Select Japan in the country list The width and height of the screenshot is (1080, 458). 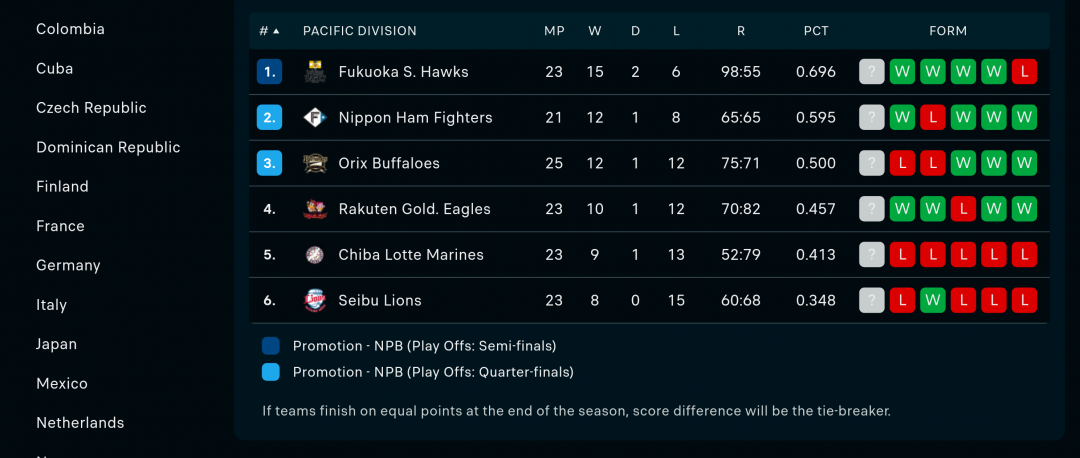coord(56,344)
